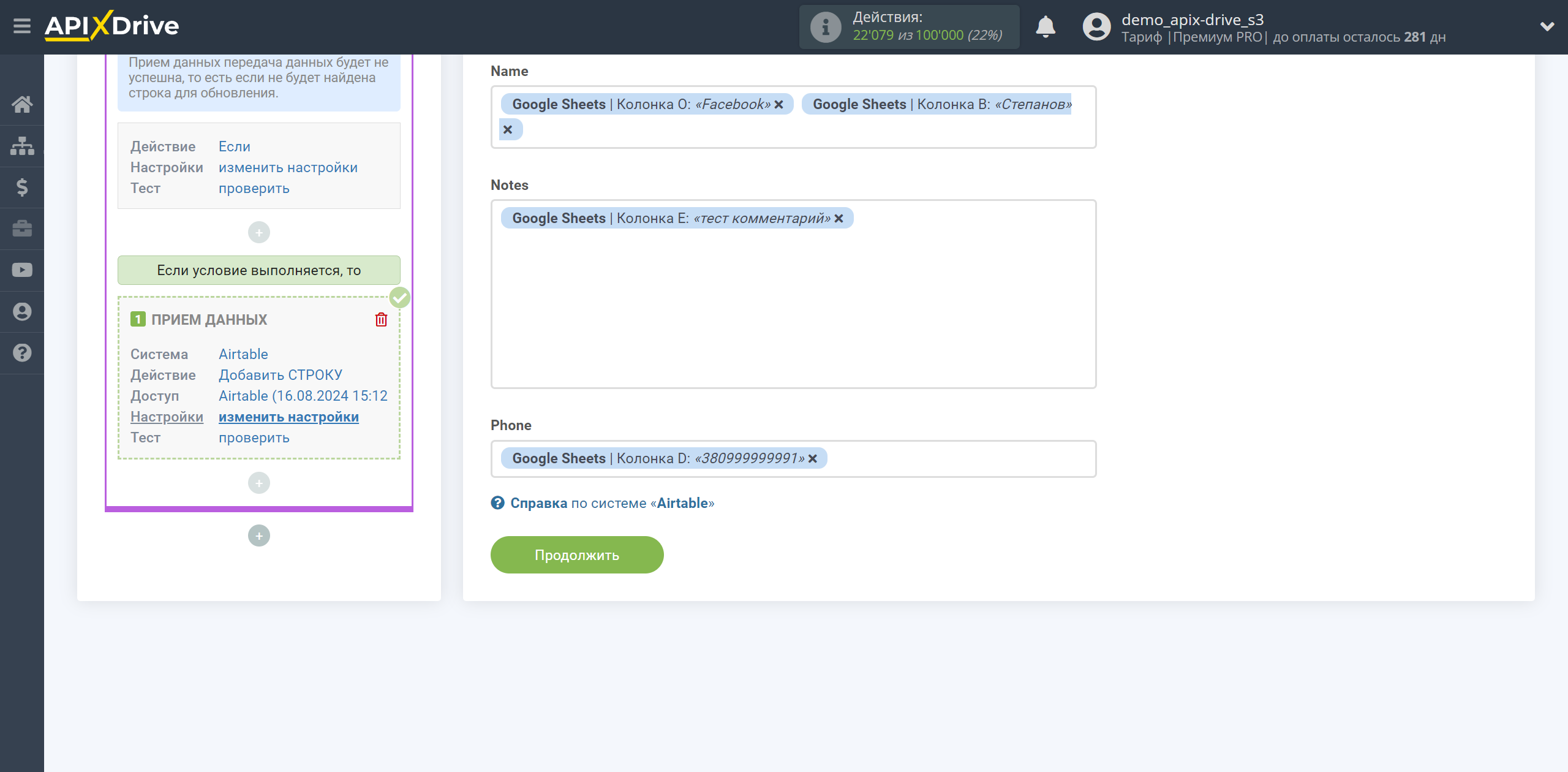Viewport: 1568px width, 772px height.
Task: Click the actions counter 22'079 из 100'000
Action: point(927,36)
